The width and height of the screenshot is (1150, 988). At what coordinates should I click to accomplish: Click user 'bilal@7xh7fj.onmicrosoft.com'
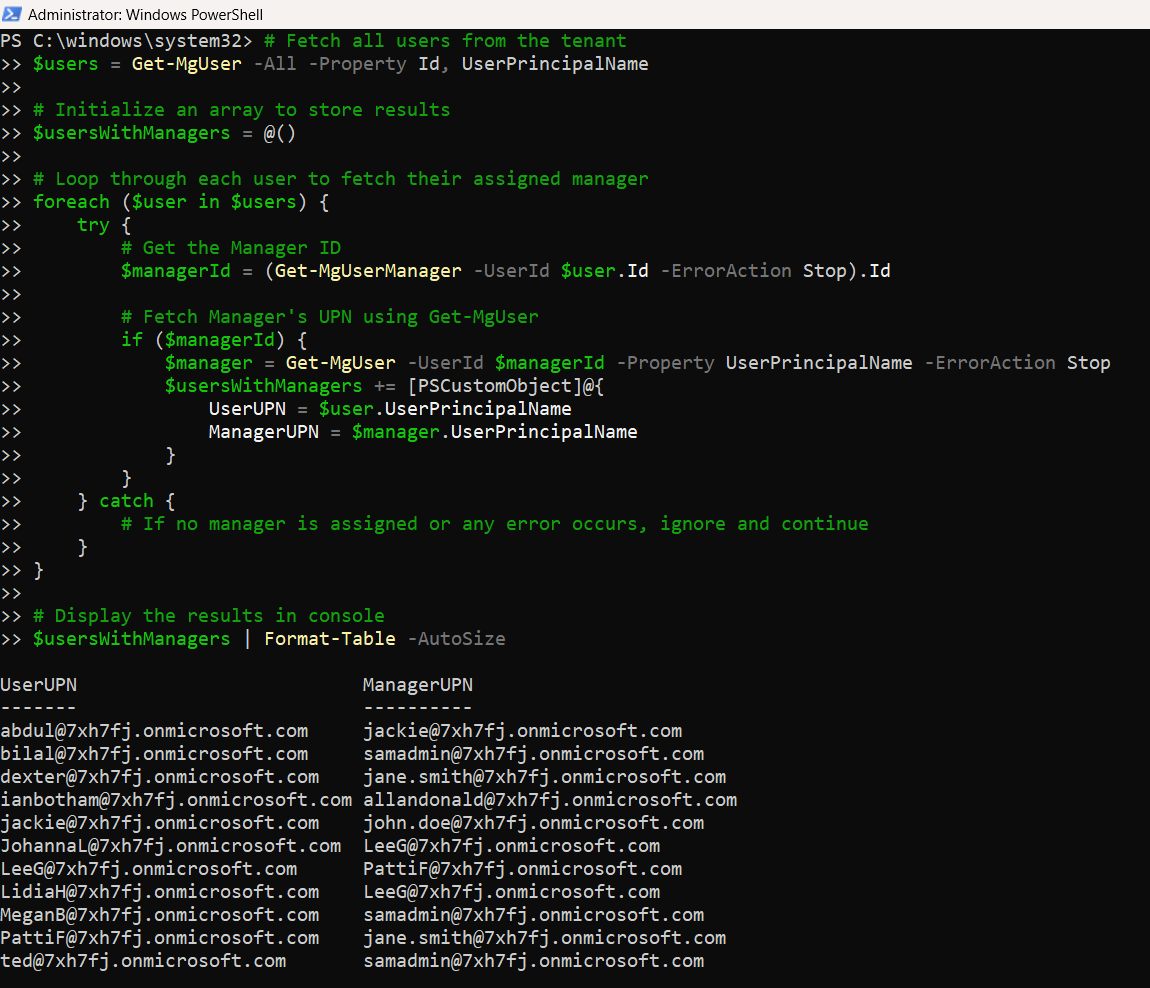pyautogui.click(x=154, y=754)
